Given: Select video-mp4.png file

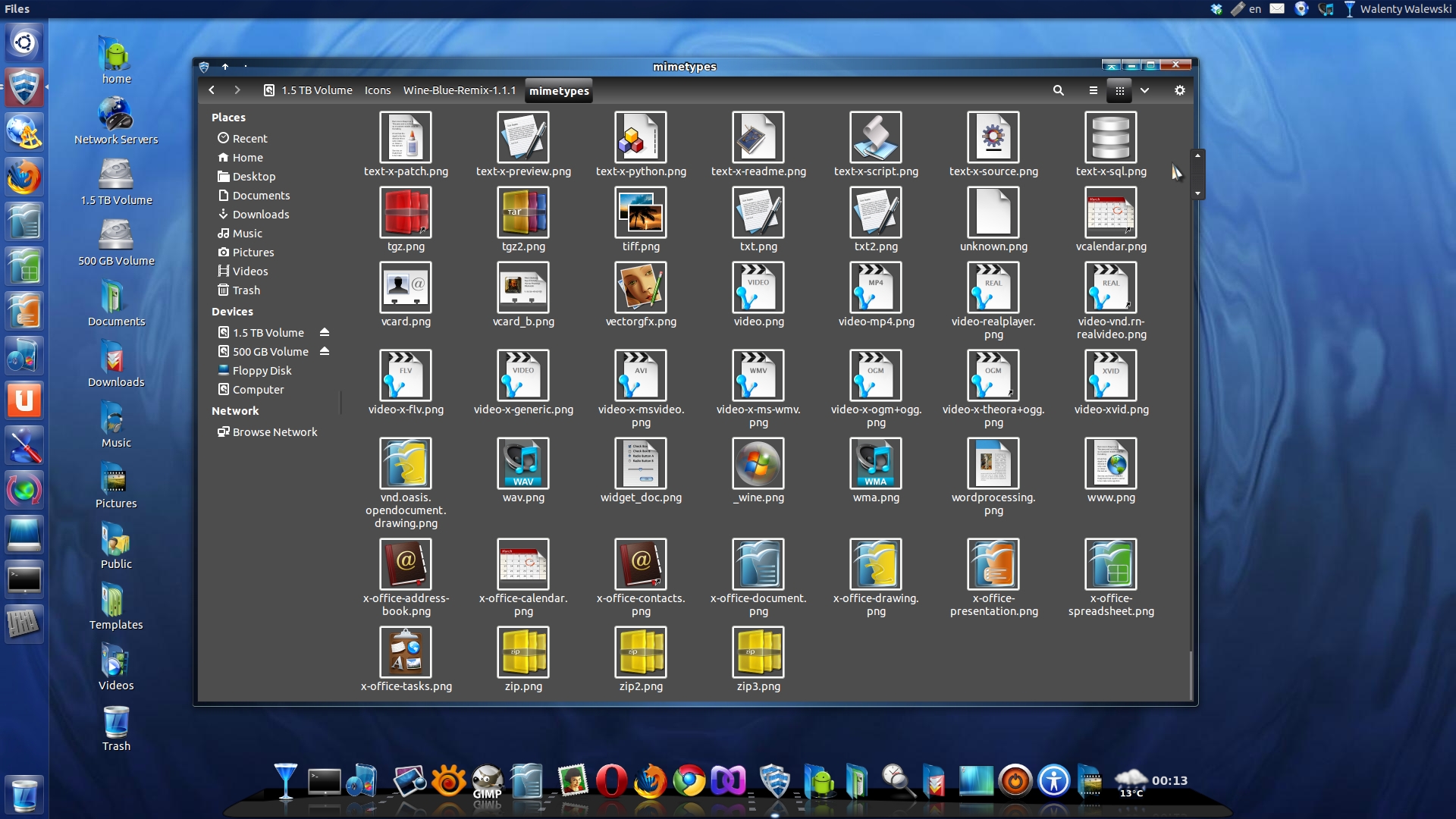Looking at the screenshot, I should (876, 295).
